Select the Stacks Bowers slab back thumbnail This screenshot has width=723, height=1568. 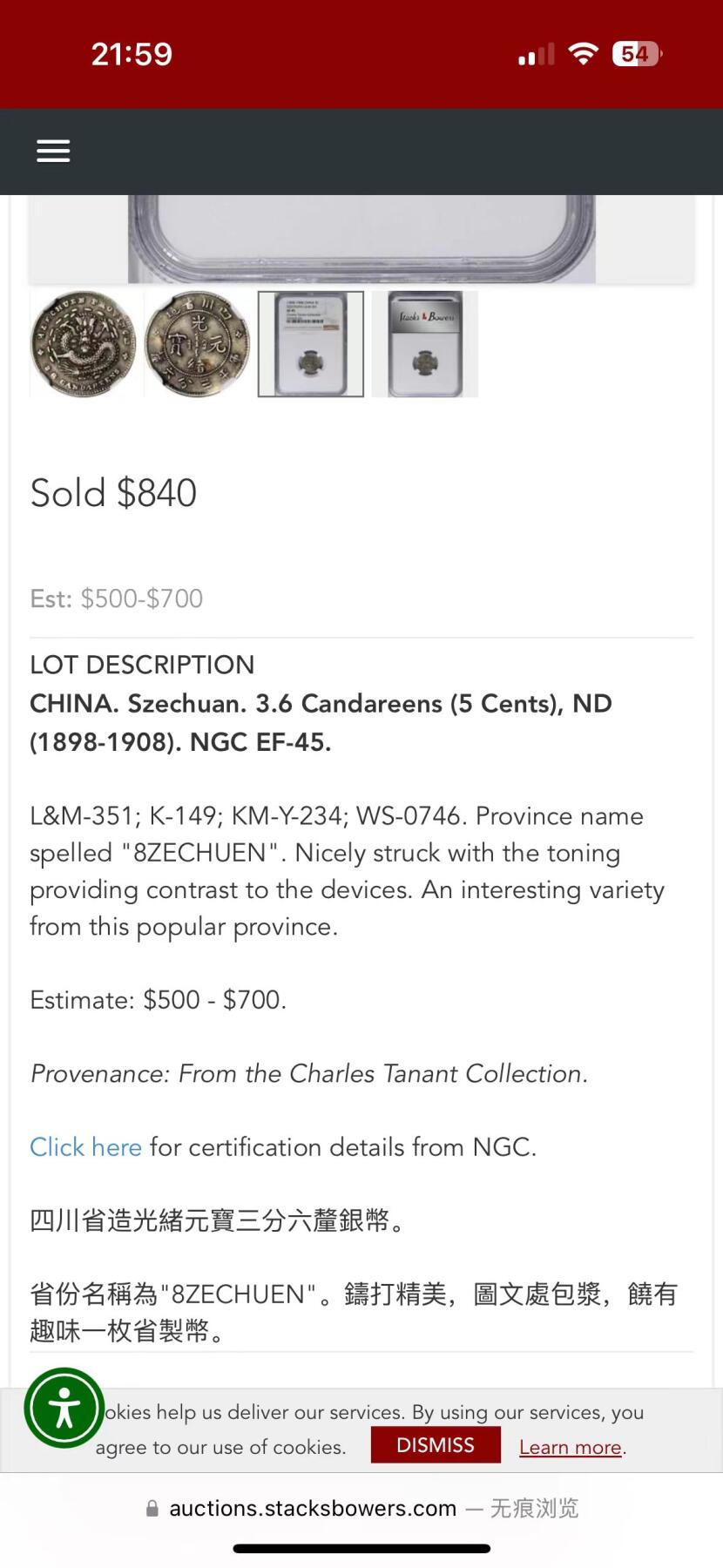point(425,344)
